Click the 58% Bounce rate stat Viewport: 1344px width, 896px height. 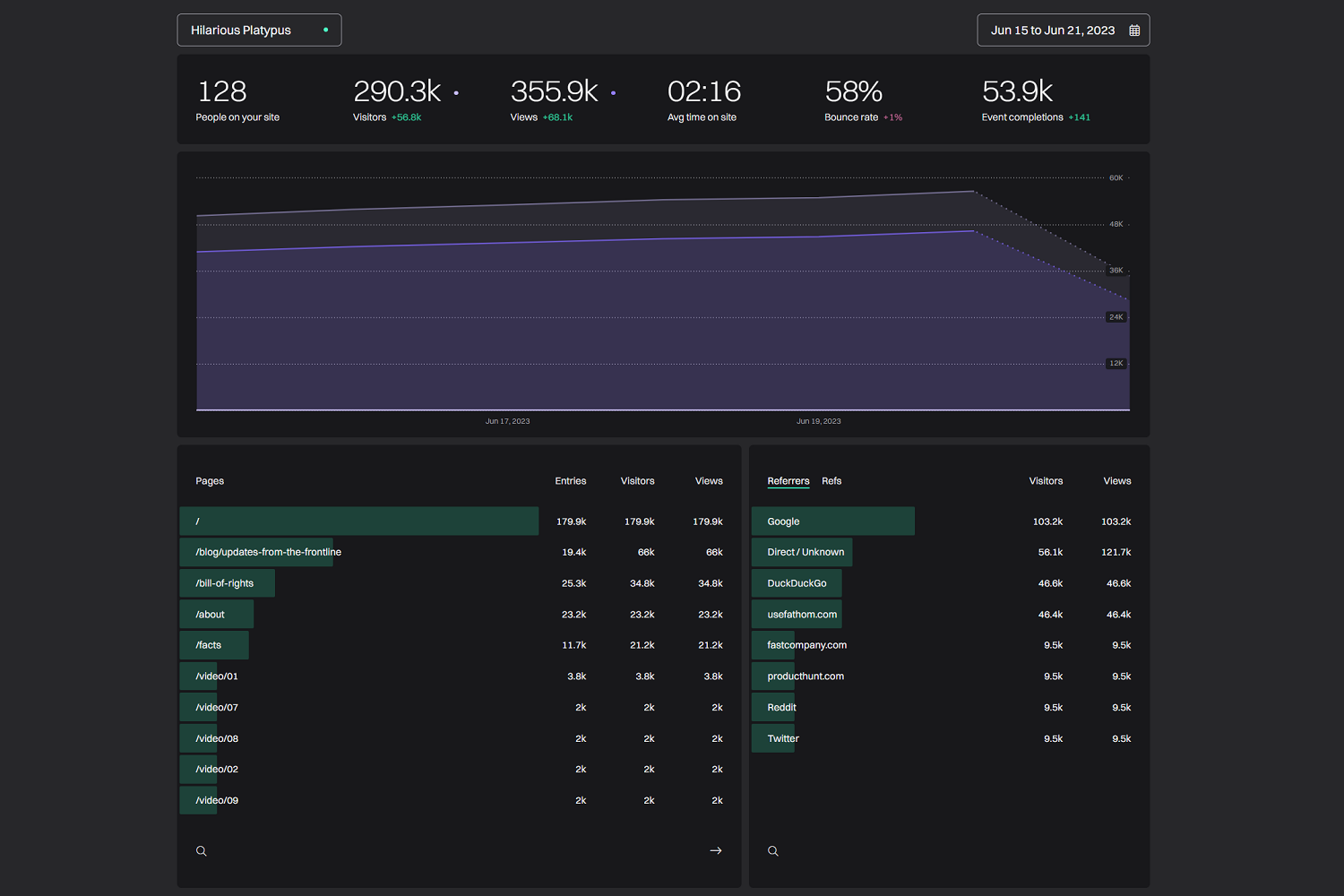coord(863,99)
